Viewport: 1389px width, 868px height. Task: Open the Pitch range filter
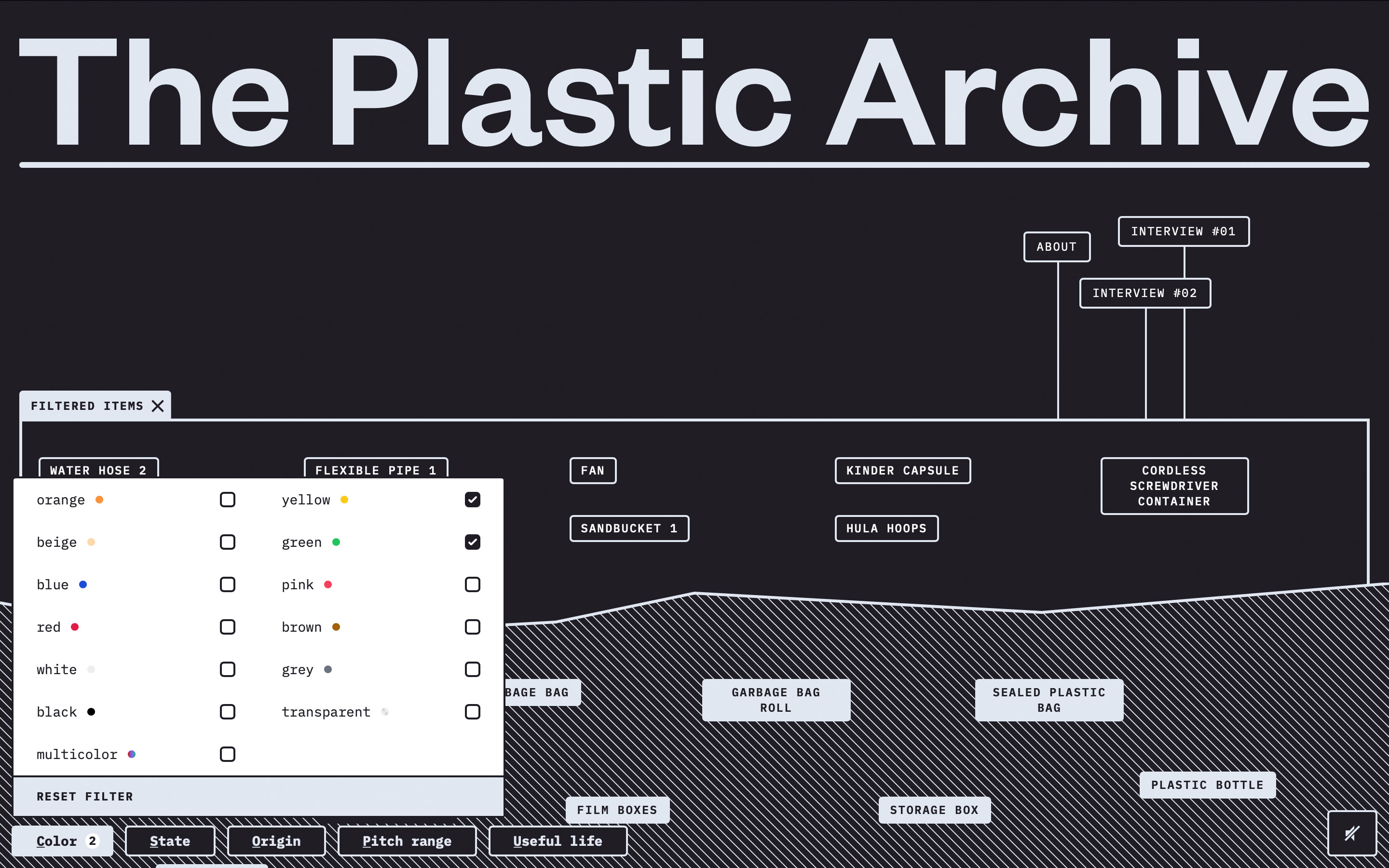[407, 841]
